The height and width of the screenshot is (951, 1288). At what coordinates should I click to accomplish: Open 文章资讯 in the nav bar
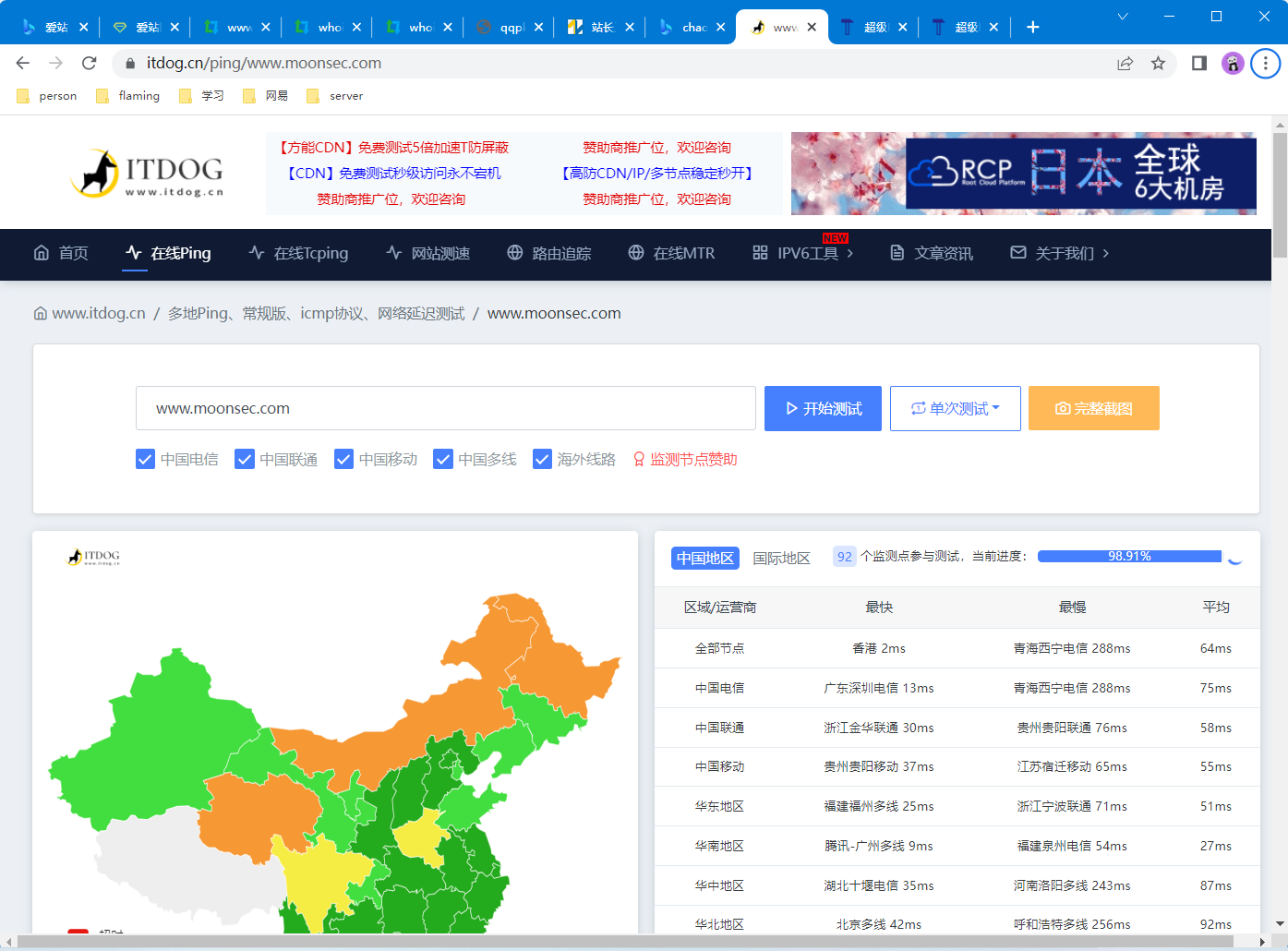point(931,253)
